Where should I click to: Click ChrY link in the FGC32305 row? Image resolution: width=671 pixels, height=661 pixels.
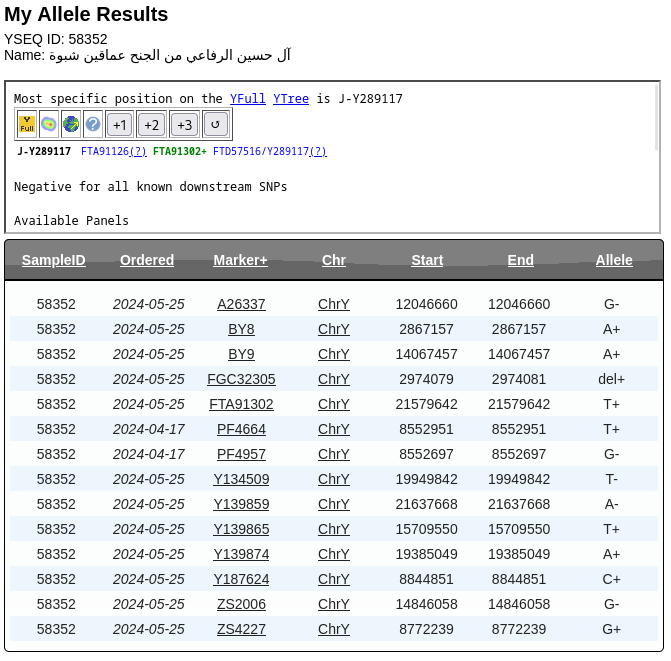pyautogui.click(x=334, y=379)
